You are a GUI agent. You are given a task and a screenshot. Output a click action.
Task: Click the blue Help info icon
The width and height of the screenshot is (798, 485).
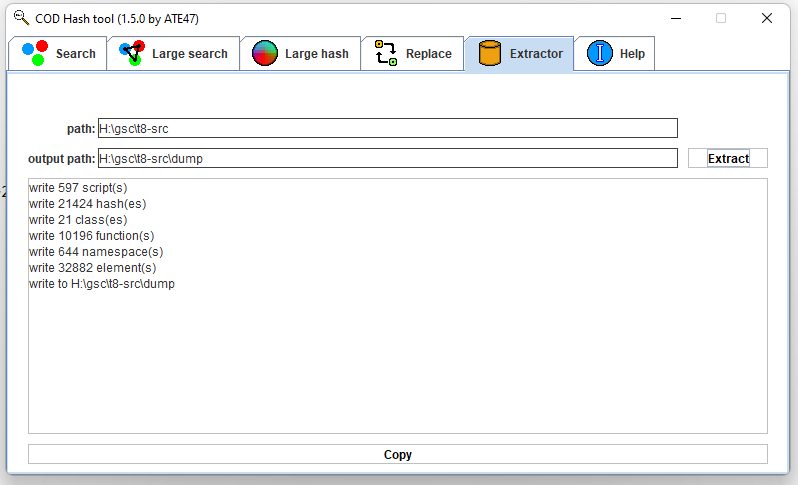tap(600, 53)
